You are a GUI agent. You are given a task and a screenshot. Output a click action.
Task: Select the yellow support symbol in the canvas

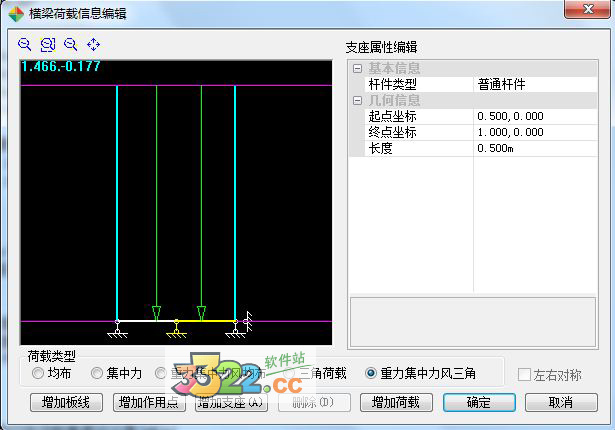tap(176, 330)
